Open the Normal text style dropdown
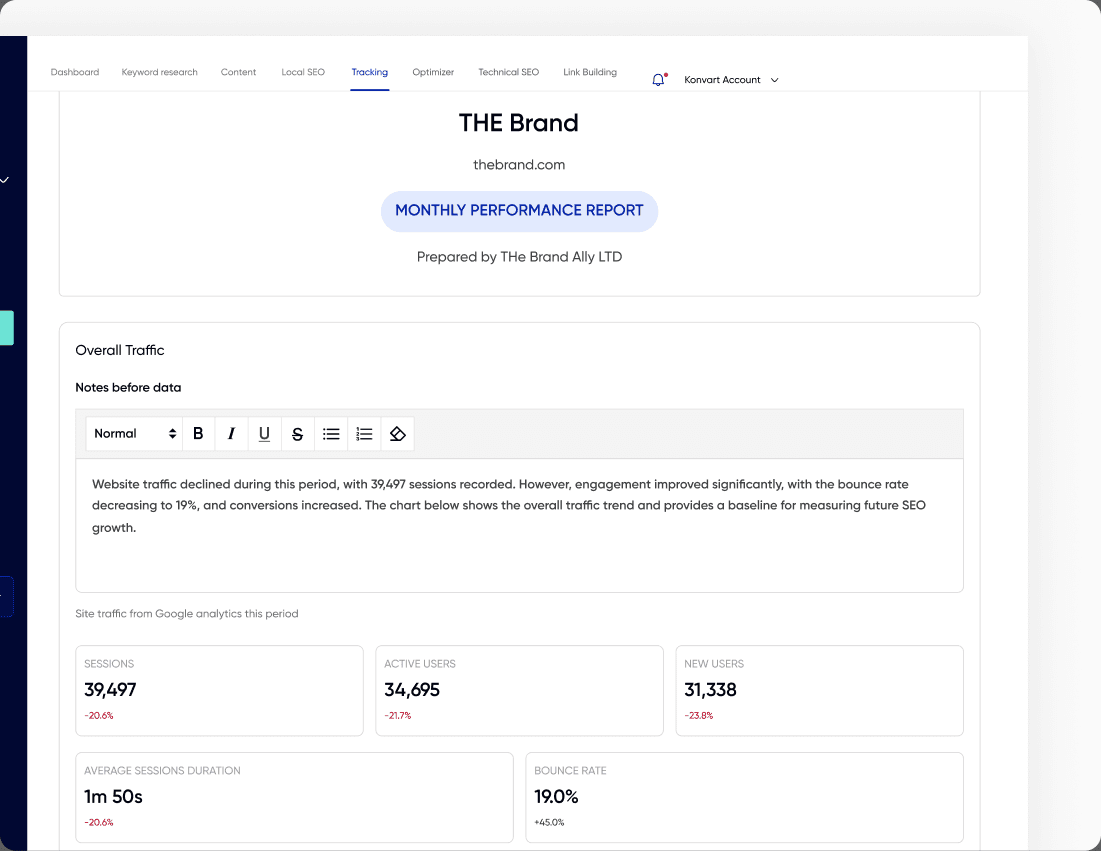Image resolution: width=1101 pixels, height=851 pixels. coord(134,434)
